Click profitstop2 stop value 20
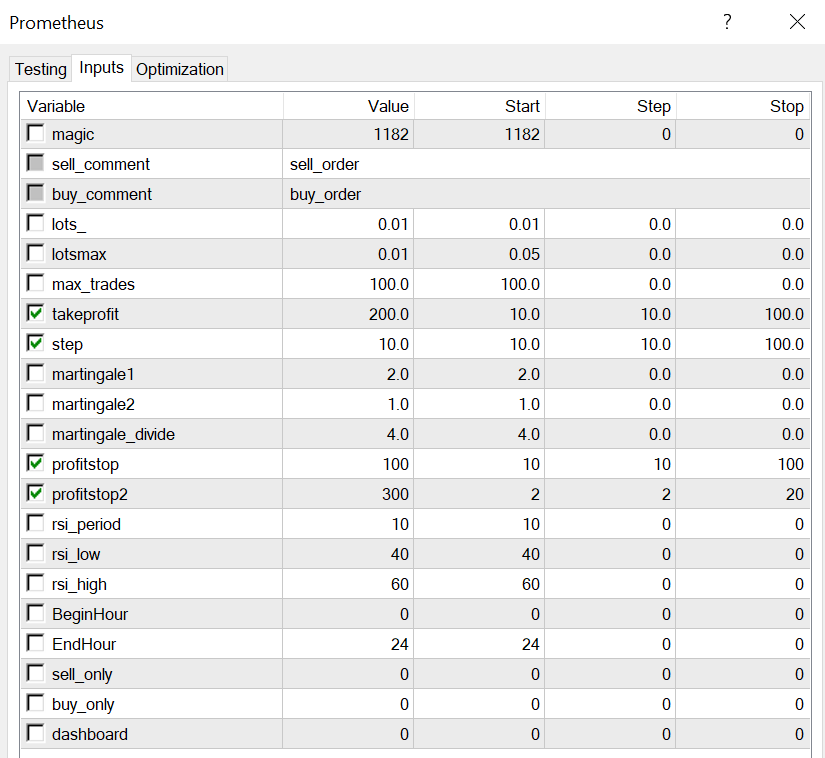The height and width of the screenshot is (758, 825). [743, 494]
